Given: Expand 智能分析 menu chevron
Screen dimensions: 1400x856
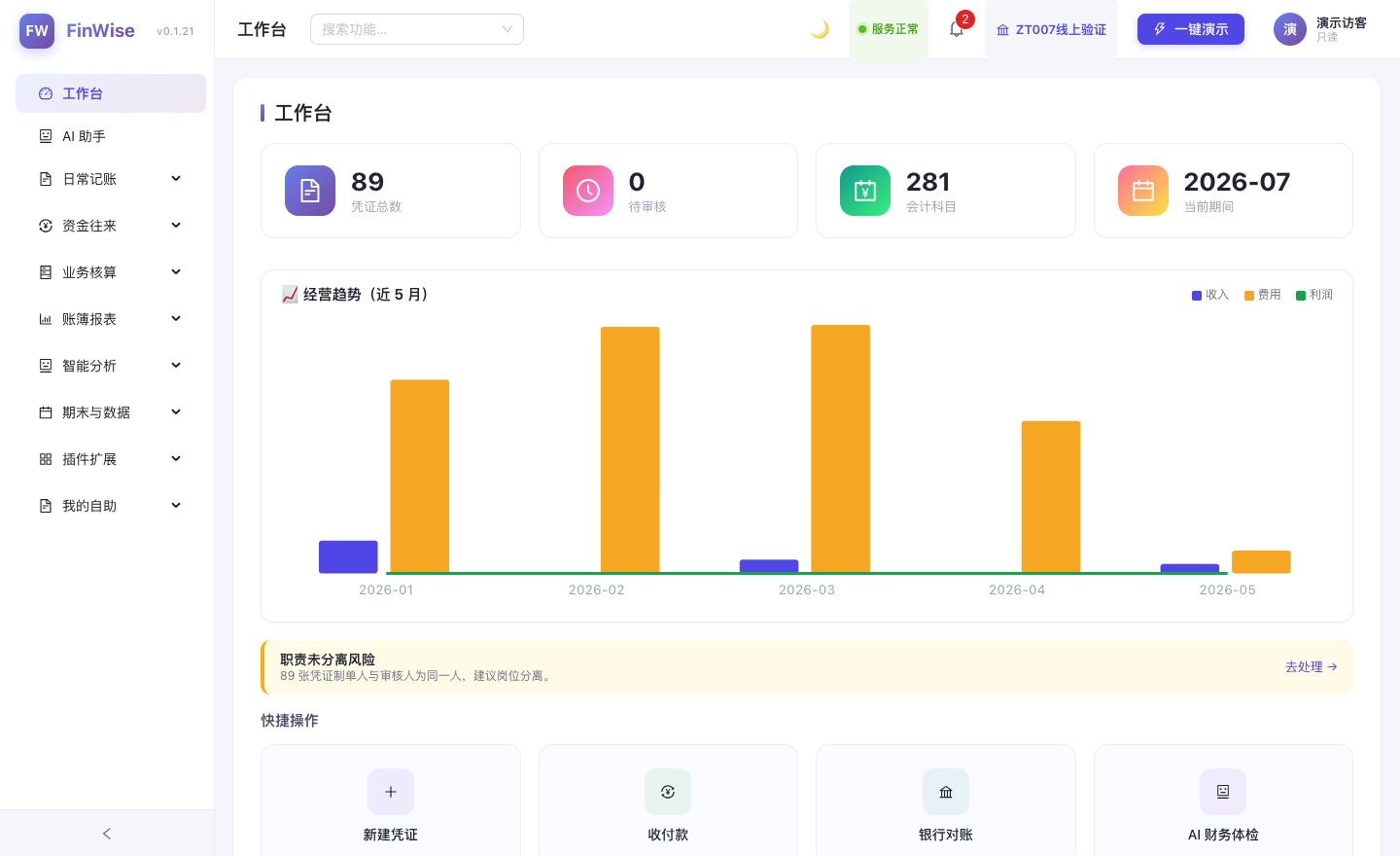Looking at the screenshot, I should click(x=176, y=365).
